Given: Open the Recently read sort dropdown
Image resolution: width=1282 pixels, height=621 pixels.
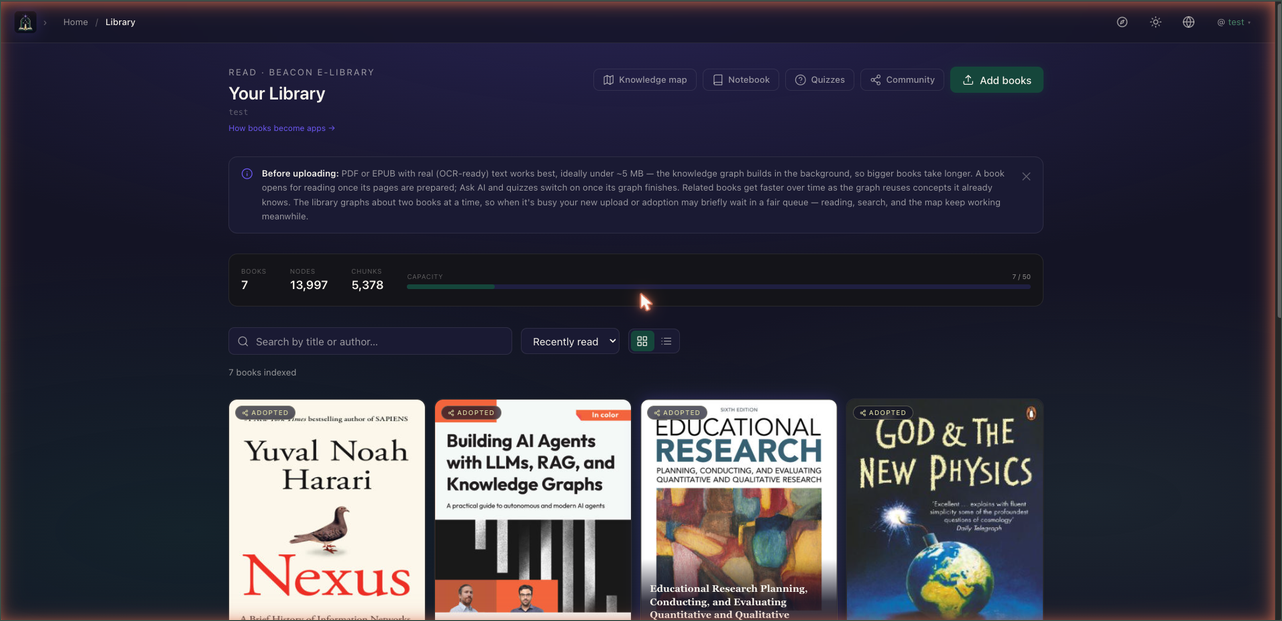Looking at the screenshot, I should (570, 341).
